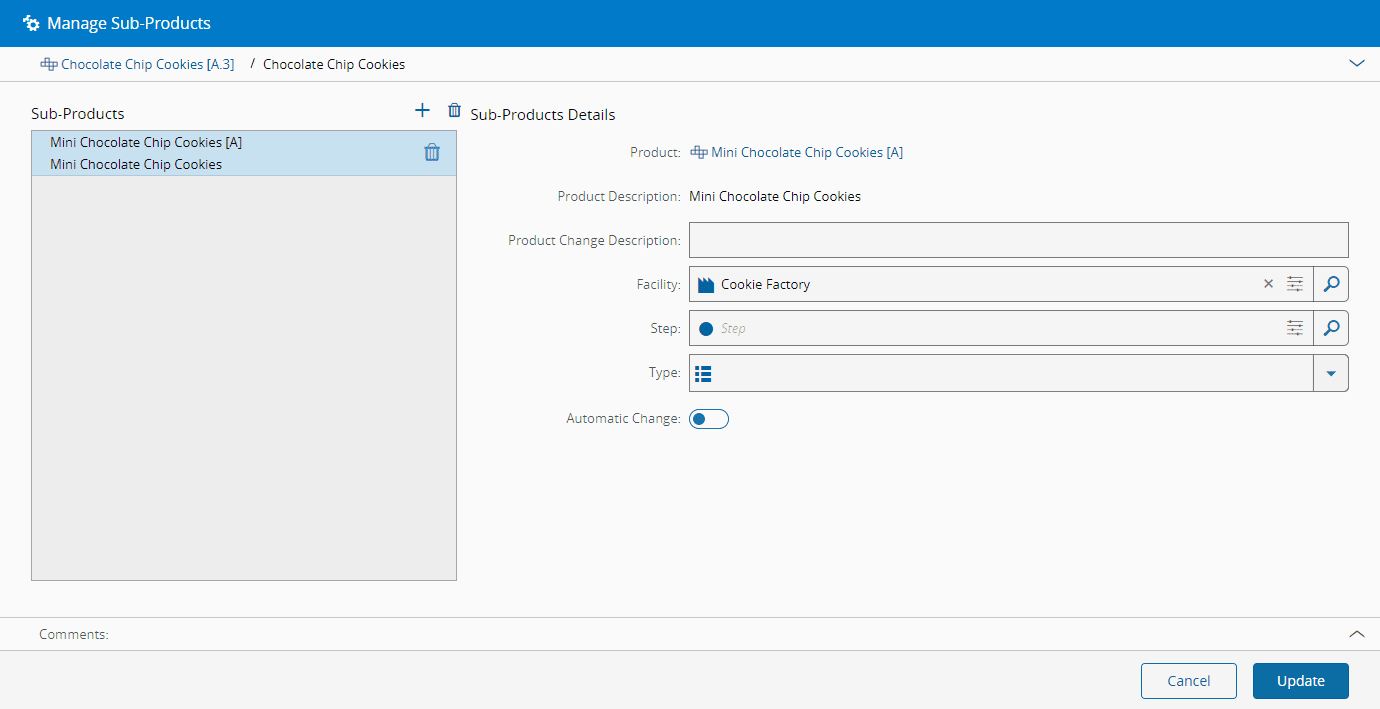
Task: Click the trash icon beside Sub-Products header
Action: pos(455,111)
